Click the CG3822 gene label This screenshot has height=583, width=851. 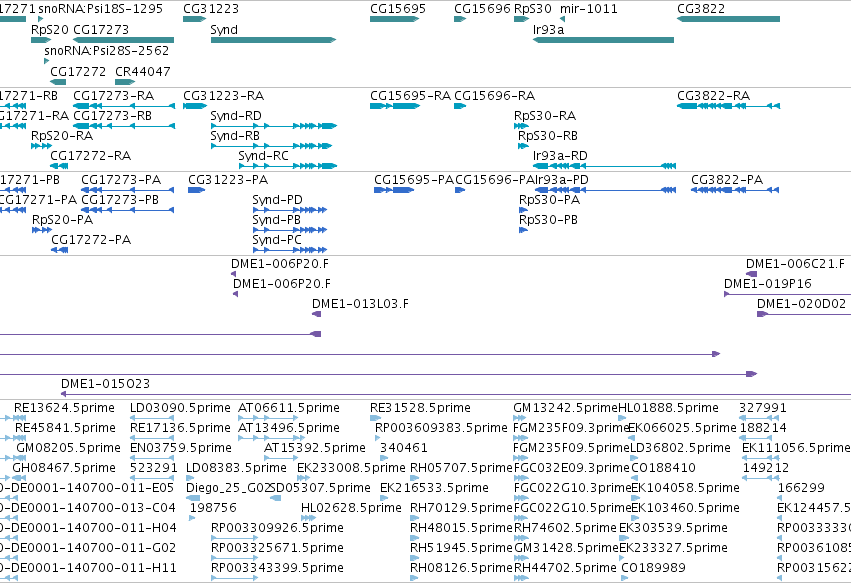point(701,9)
